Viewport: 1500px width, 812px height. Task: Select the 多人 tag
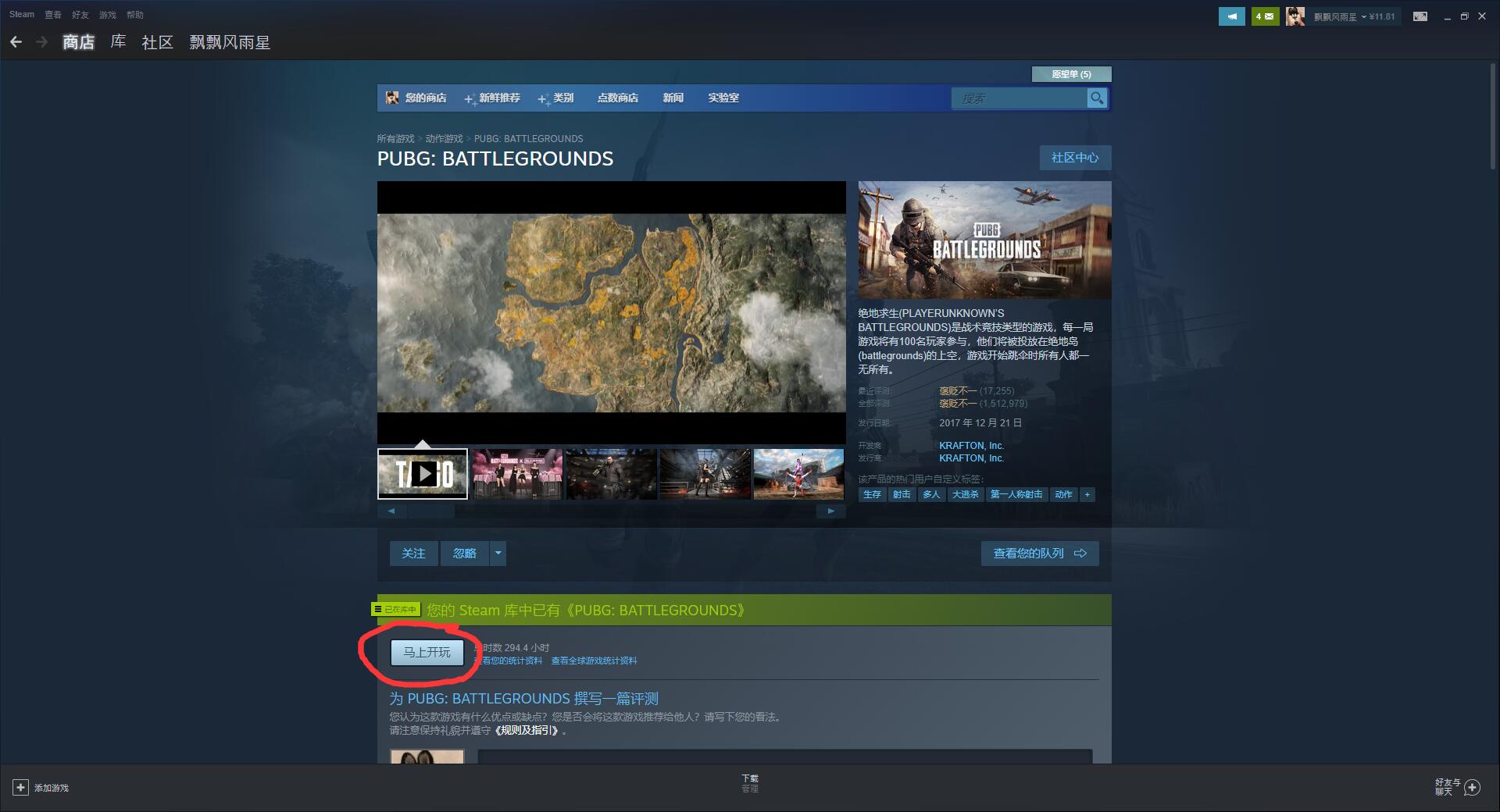pos(931,494)
